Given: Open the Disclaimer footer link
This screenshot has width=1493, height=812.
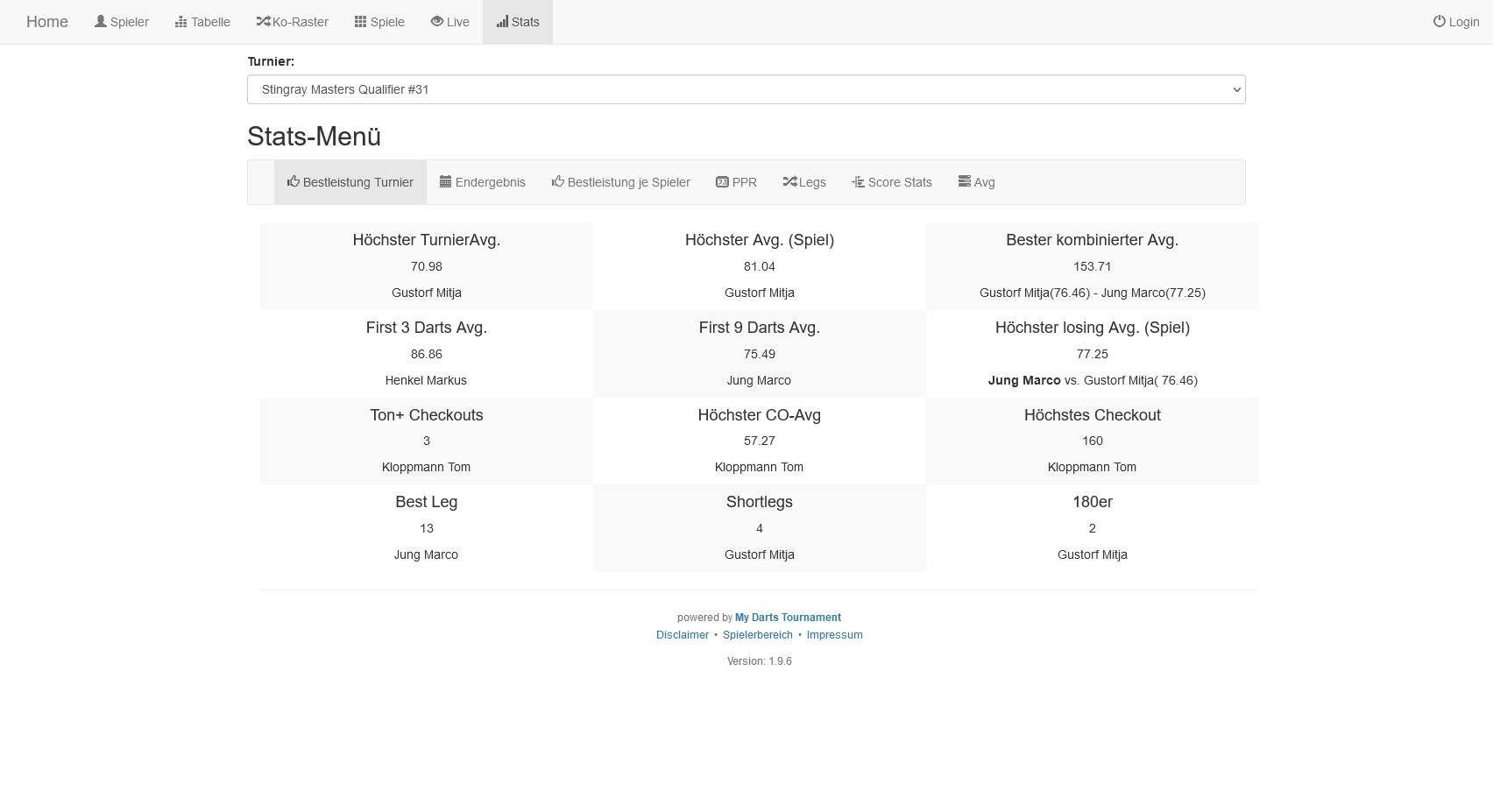Looking at the screenshot, I should coord(682,635).
